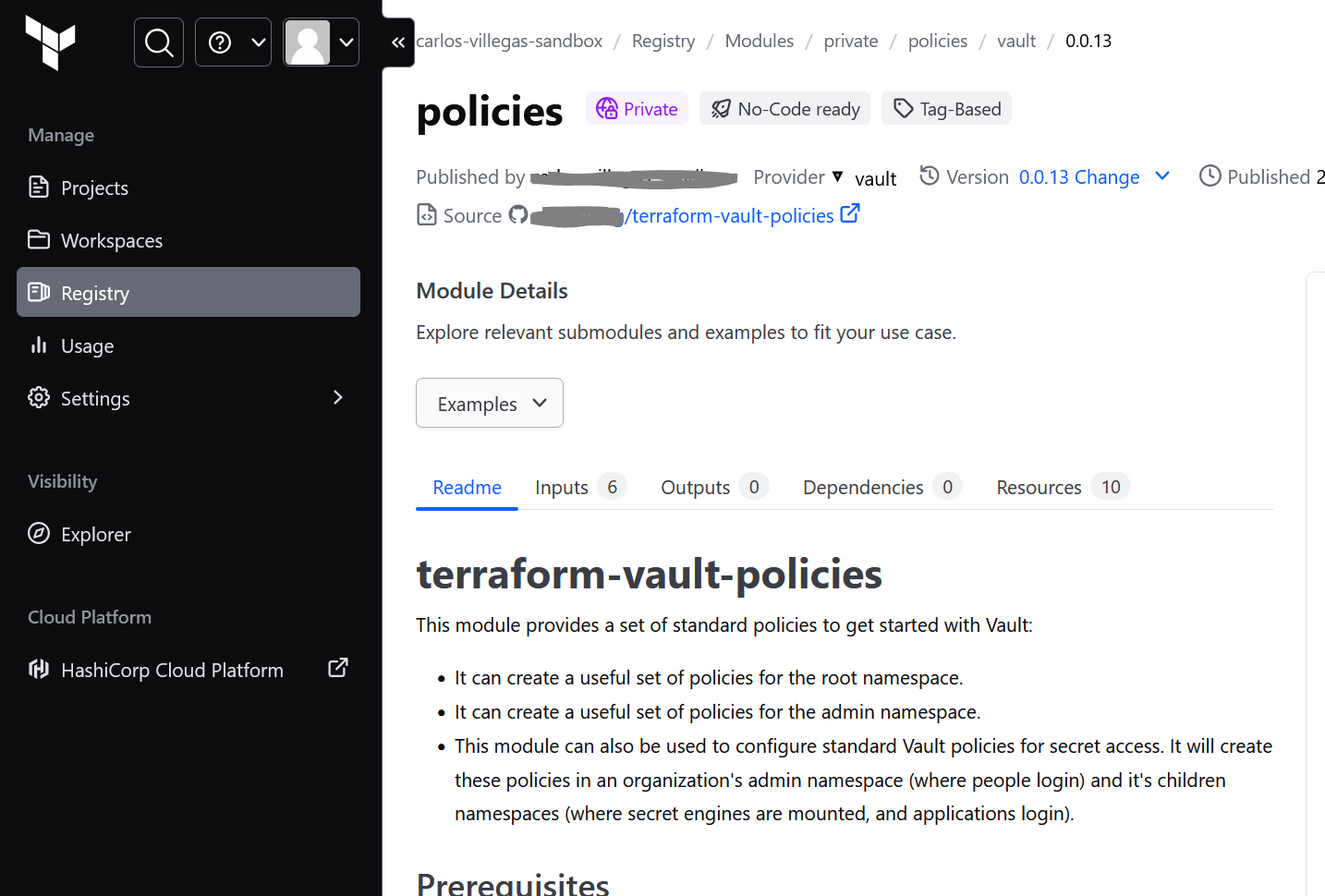
Task: Open HashiCorp Cloud Platform link
Action: coord(188,670)
